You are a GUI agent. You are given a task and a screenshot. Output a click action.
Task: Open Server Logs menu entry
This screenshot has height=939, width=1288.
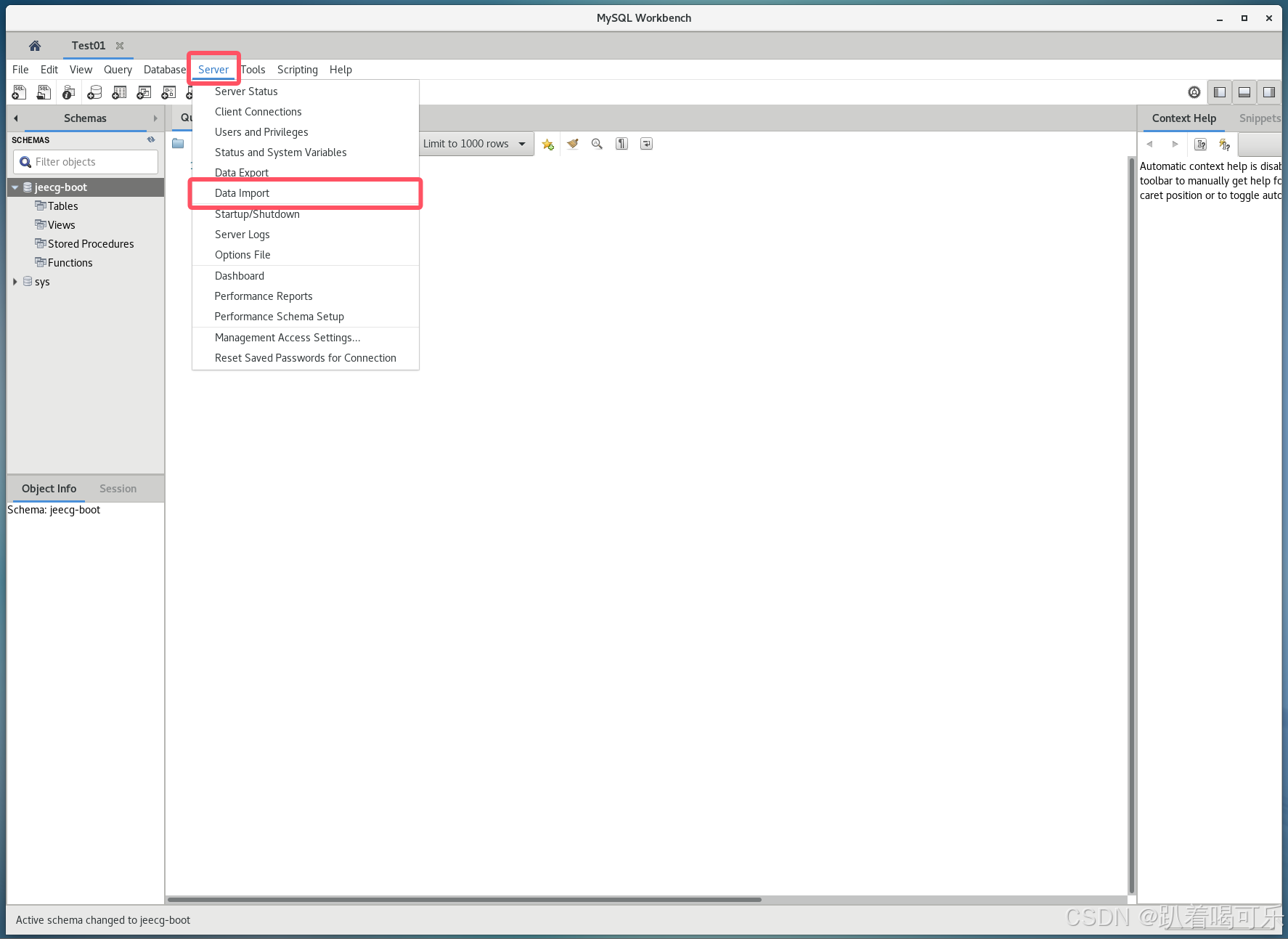coord(306,235)
